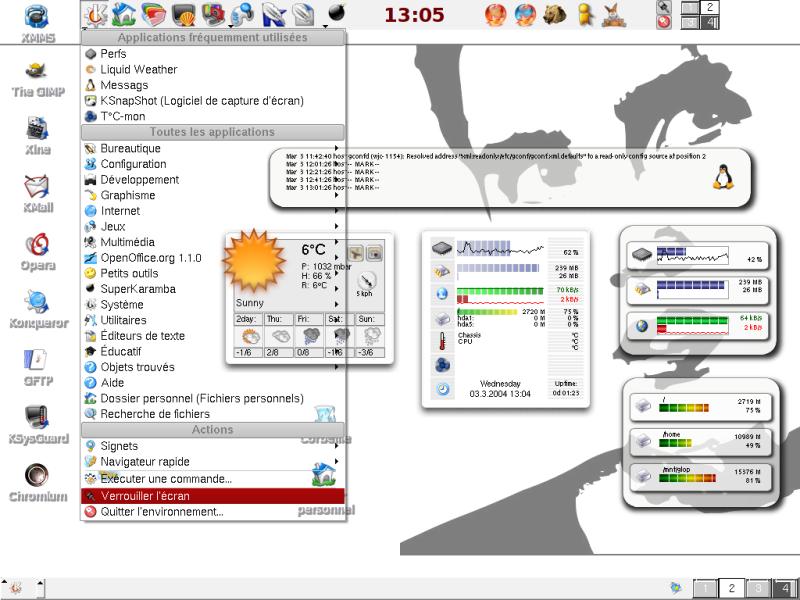Expand the Bureautique submenu arrow
This screenshot has height=600, width=800.
pyautogui.click(x=336, y=148)
